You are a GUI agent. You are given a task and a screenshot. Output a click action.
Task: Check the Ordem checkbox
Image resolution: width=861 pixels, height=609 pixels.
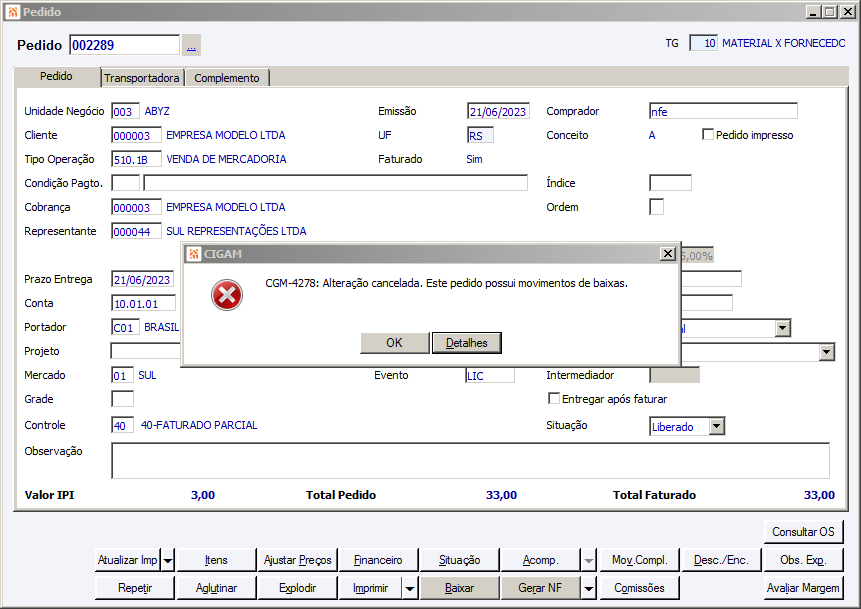(x=656, y=207)
